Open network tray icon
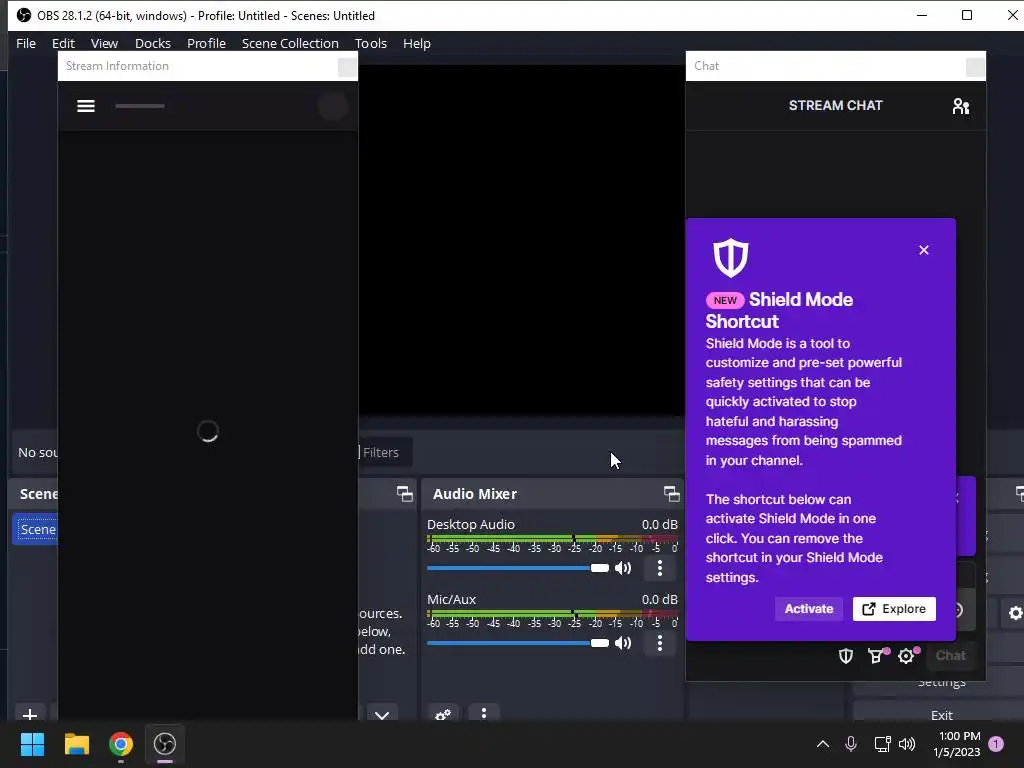 pyautogui.click(x=882, y=743)
